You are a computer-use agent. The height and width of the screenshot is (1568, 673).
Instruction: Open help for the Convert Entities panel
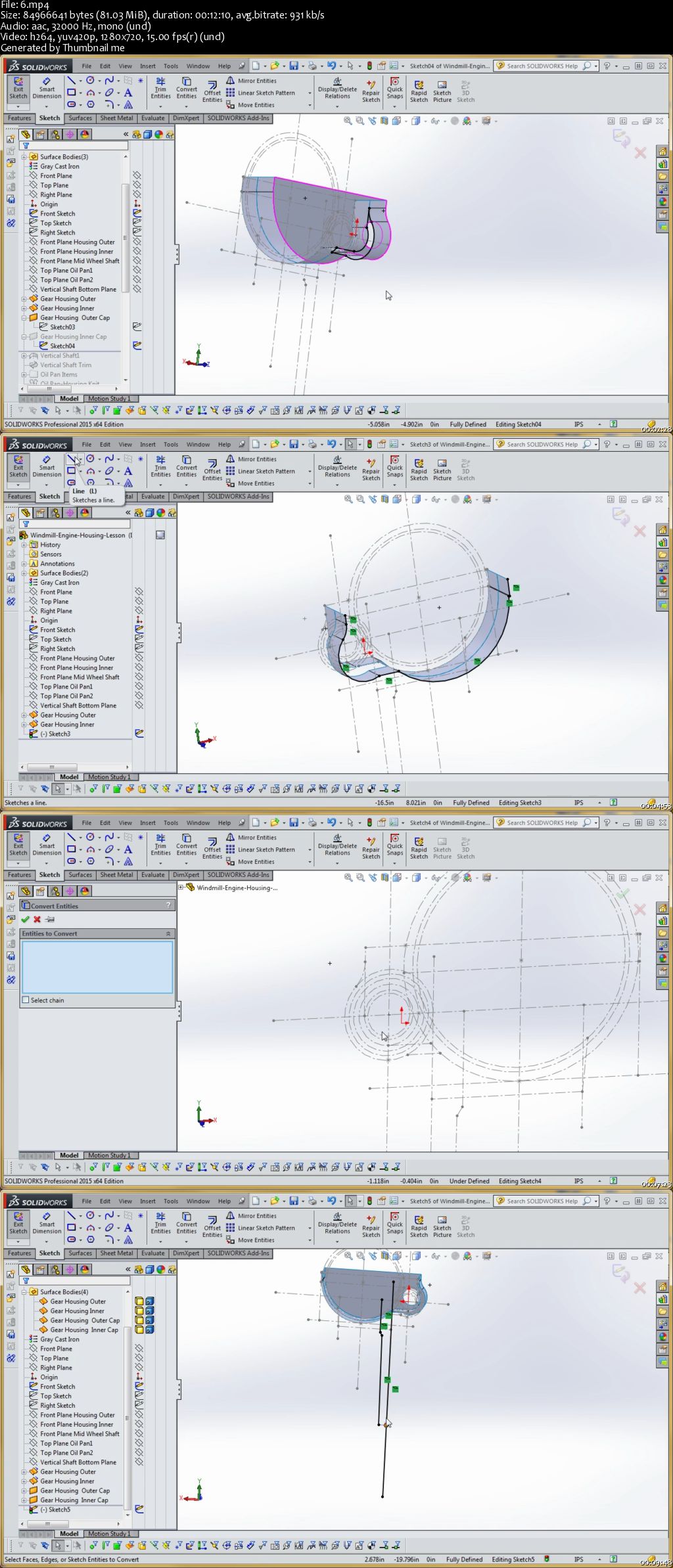[x=168, y=905]
